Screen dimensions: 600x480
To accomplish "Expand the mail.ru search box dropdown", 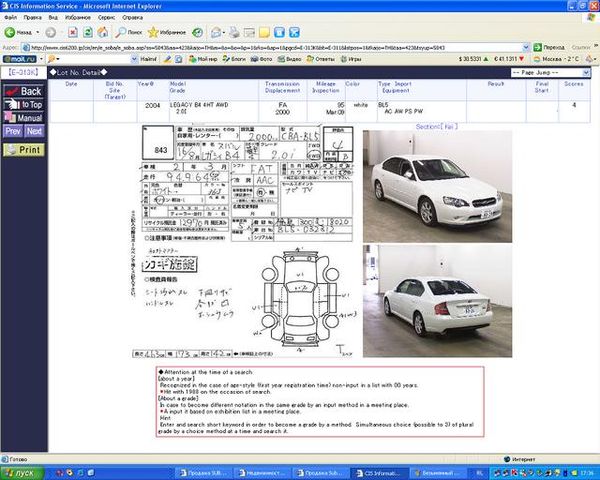I will [134, 59].
